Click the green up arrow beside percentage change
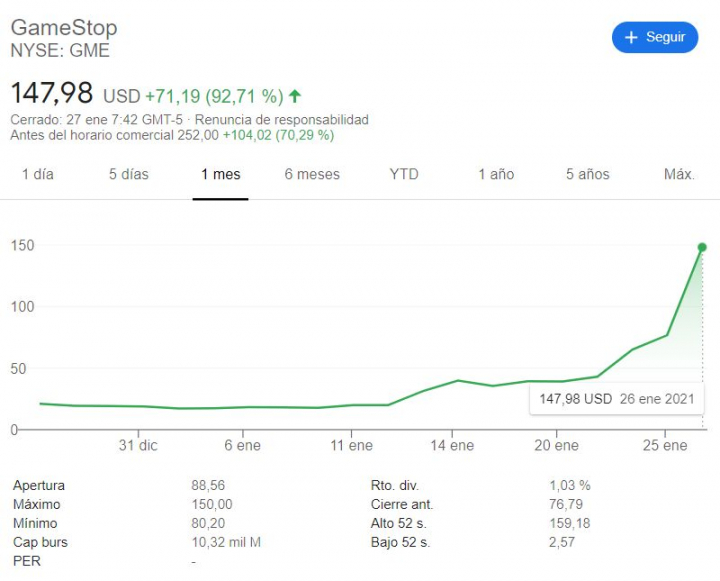720x581 pixels. [295, 96]
